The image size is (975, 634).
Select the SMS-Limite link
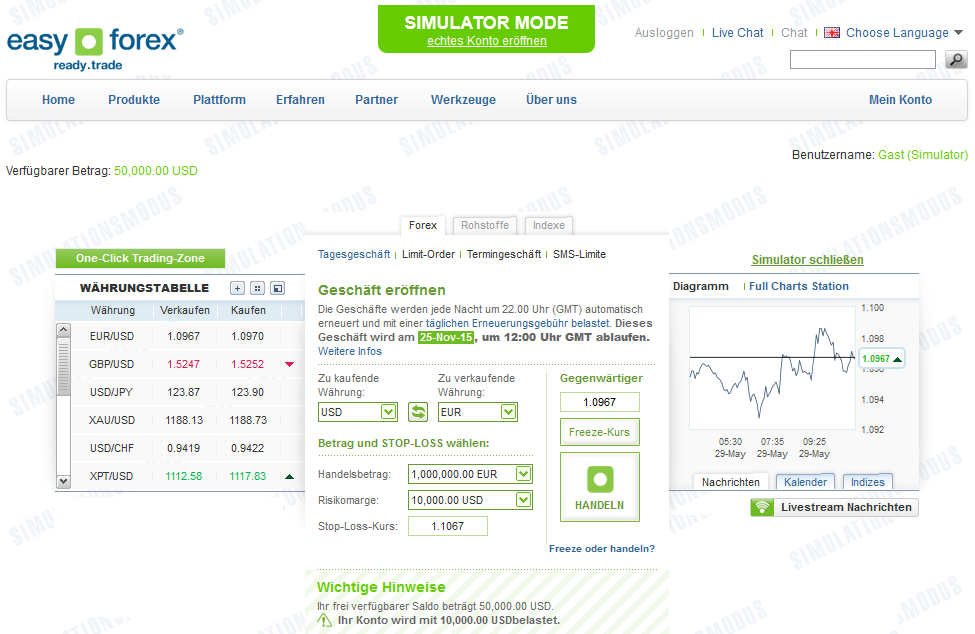(580, 254)
